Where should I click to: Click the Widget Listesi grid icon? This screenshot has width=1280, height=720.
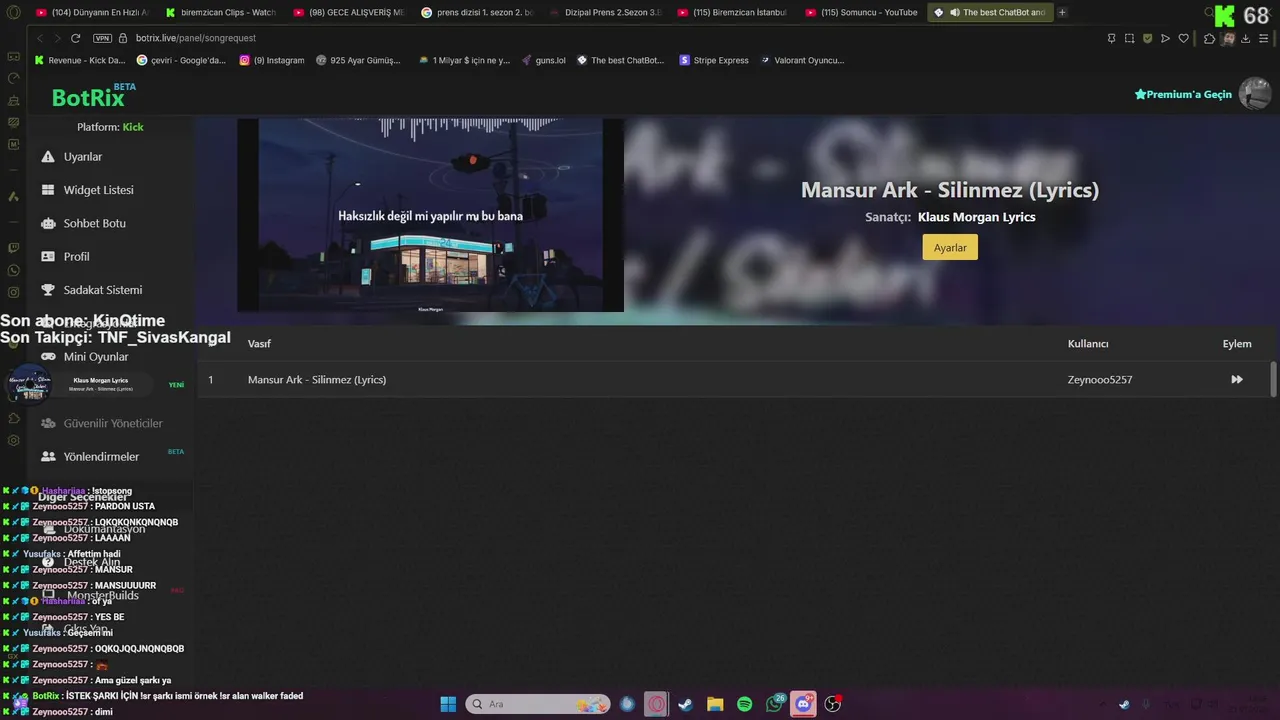click(48, 190)
